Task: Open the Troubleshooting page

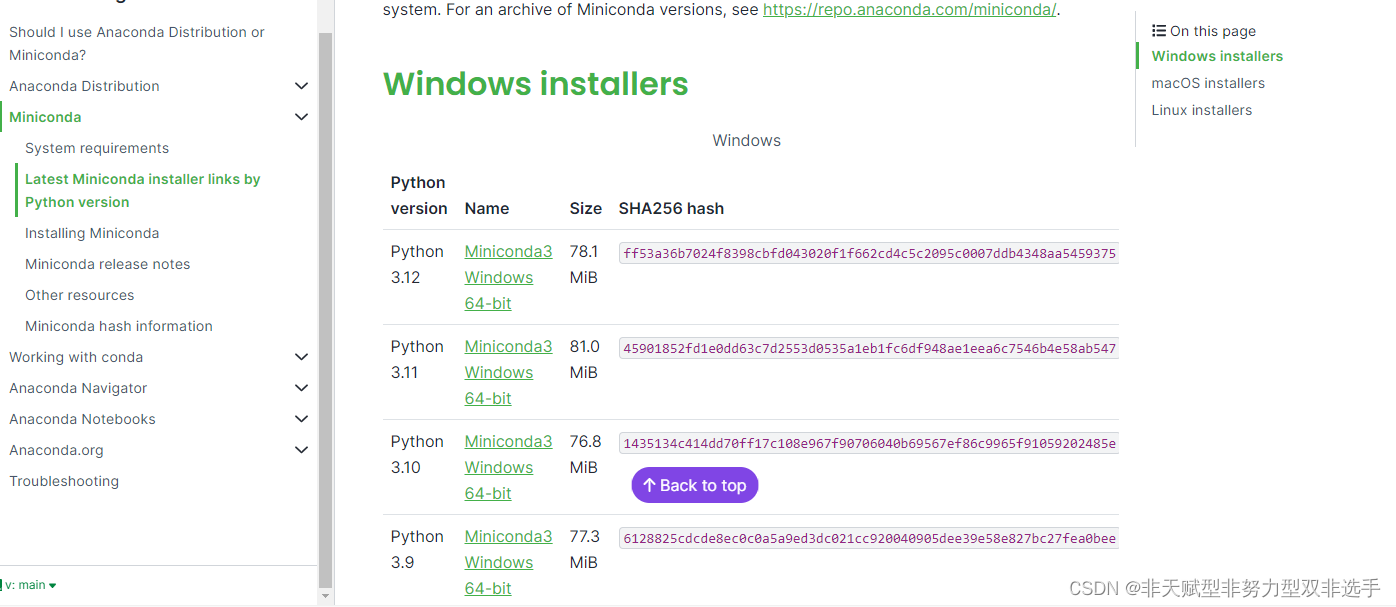Action: coord(64,481)
